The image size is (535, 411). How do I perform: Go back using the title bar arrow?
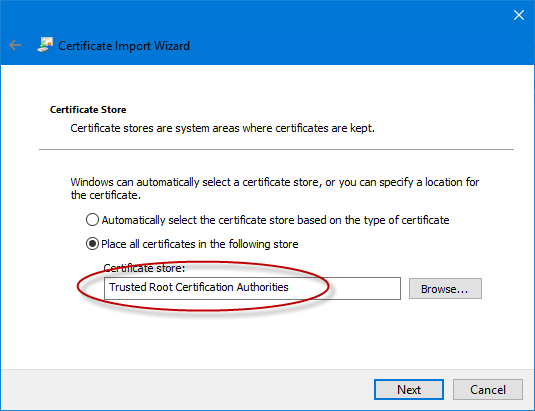click(x=15, y=45)
